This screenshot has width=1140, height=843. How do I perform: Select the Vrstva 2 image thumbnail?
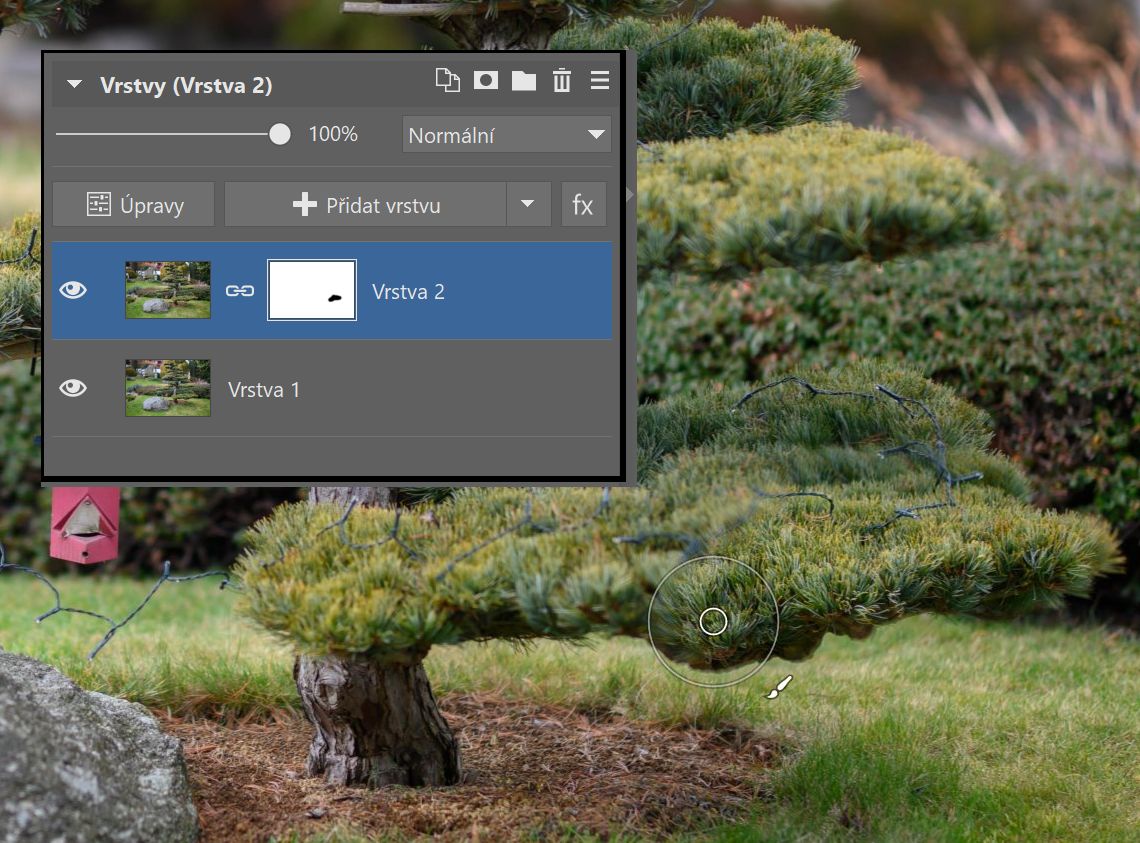[168, 290]
